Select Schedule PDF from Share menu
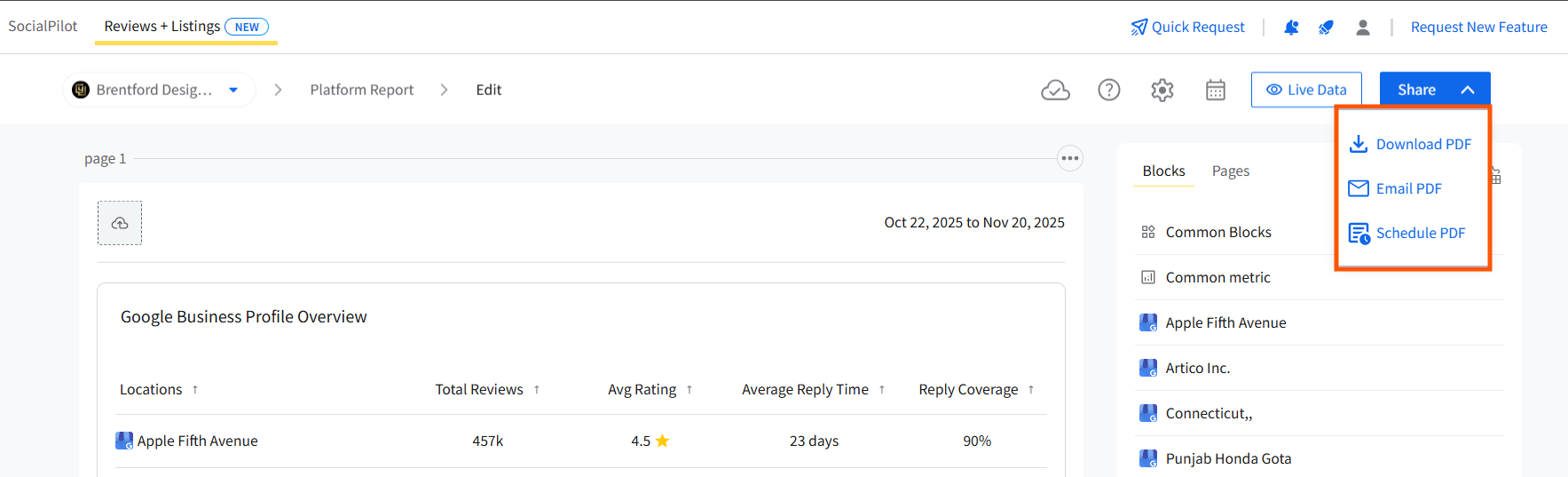Image resolution: width=1568 pixels, height=477 pixels. pos(1406,233)
